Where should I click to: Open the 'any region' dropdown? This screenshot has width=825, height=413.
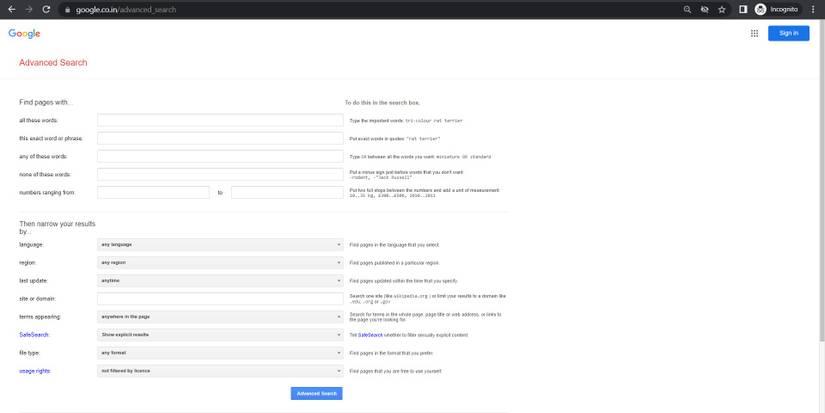coord(220,263)
